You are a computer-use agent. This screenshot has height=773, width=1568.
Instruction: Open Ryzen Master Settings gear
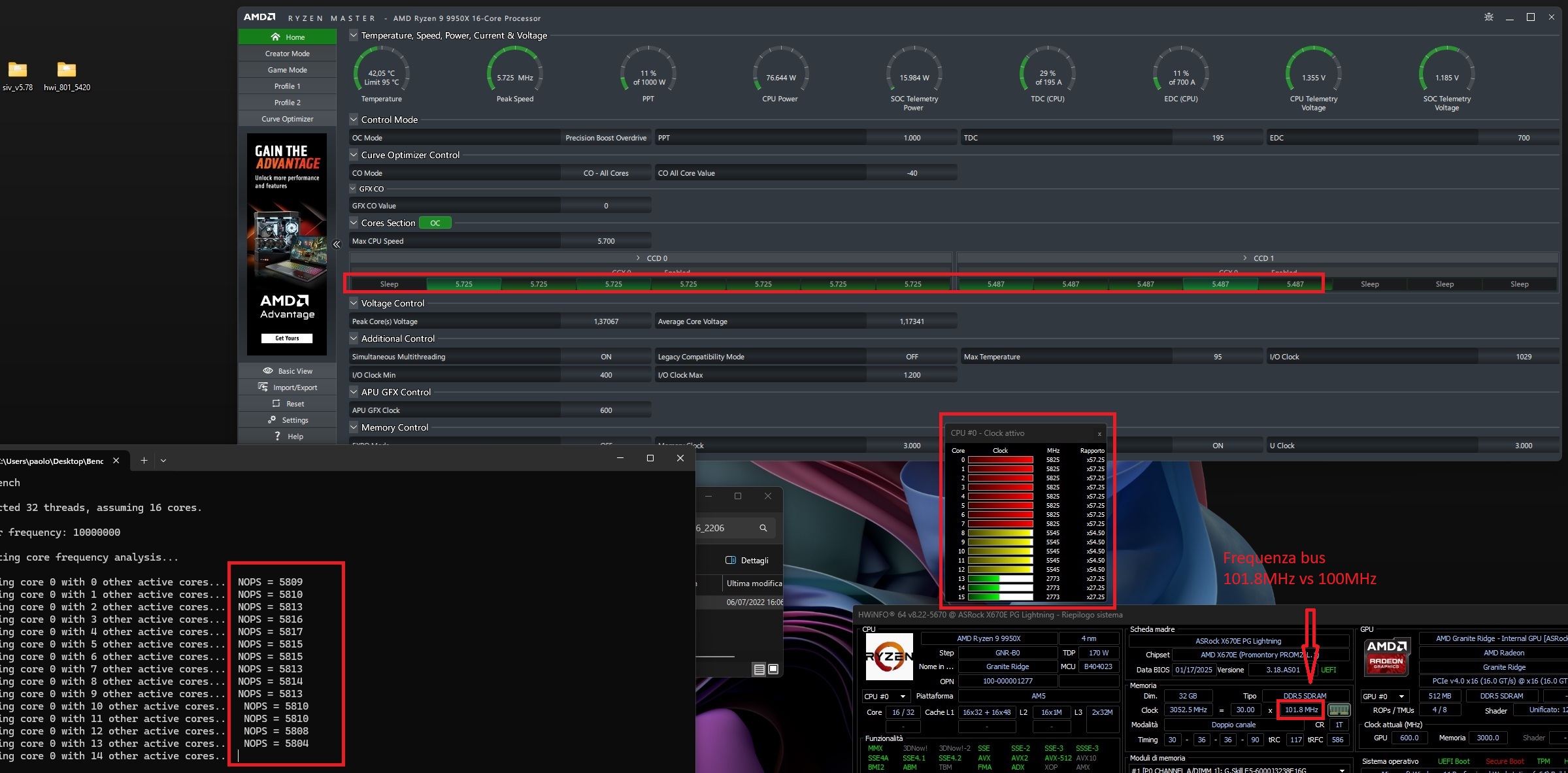pyautogui.click(x=272, y=420)
